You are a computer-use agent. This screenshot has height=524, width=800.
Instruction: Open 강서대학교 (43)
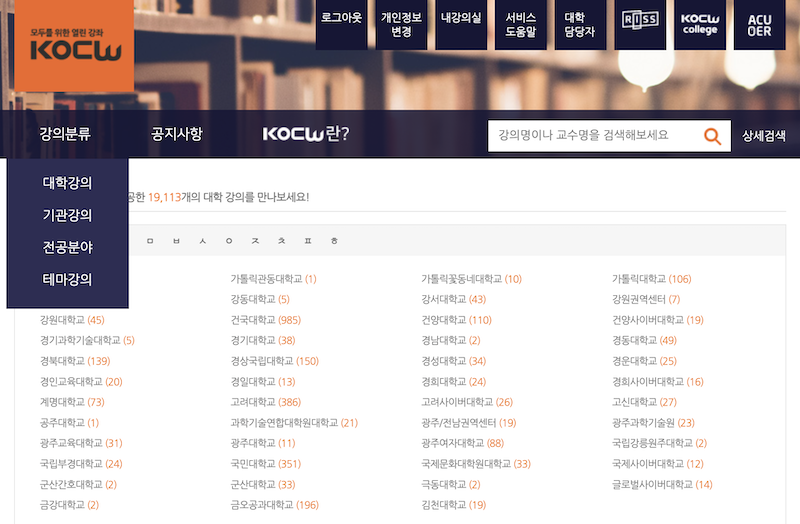coord(454,300)
